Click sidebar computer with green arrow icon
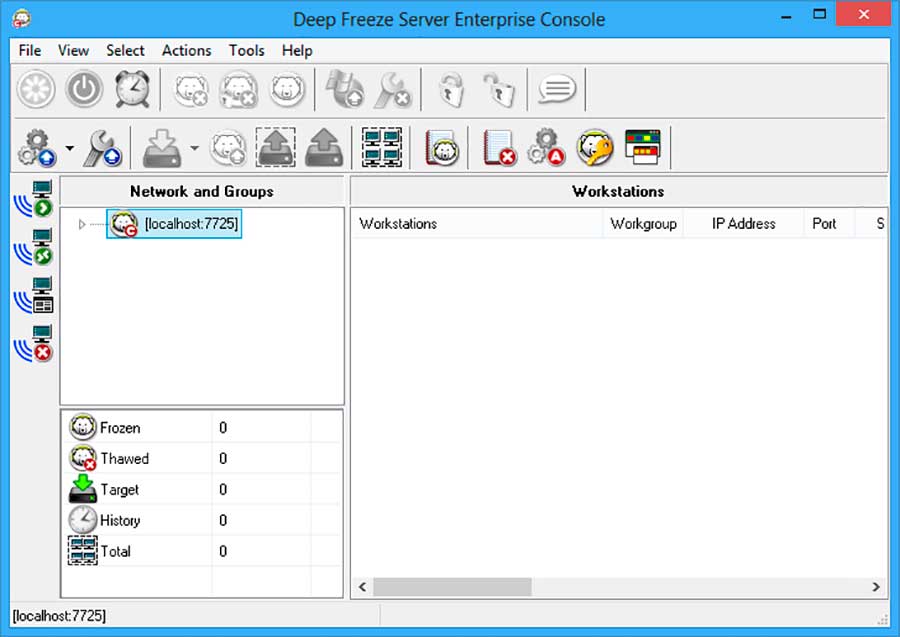Screen dimensions: 900x637 click(34, 199)
